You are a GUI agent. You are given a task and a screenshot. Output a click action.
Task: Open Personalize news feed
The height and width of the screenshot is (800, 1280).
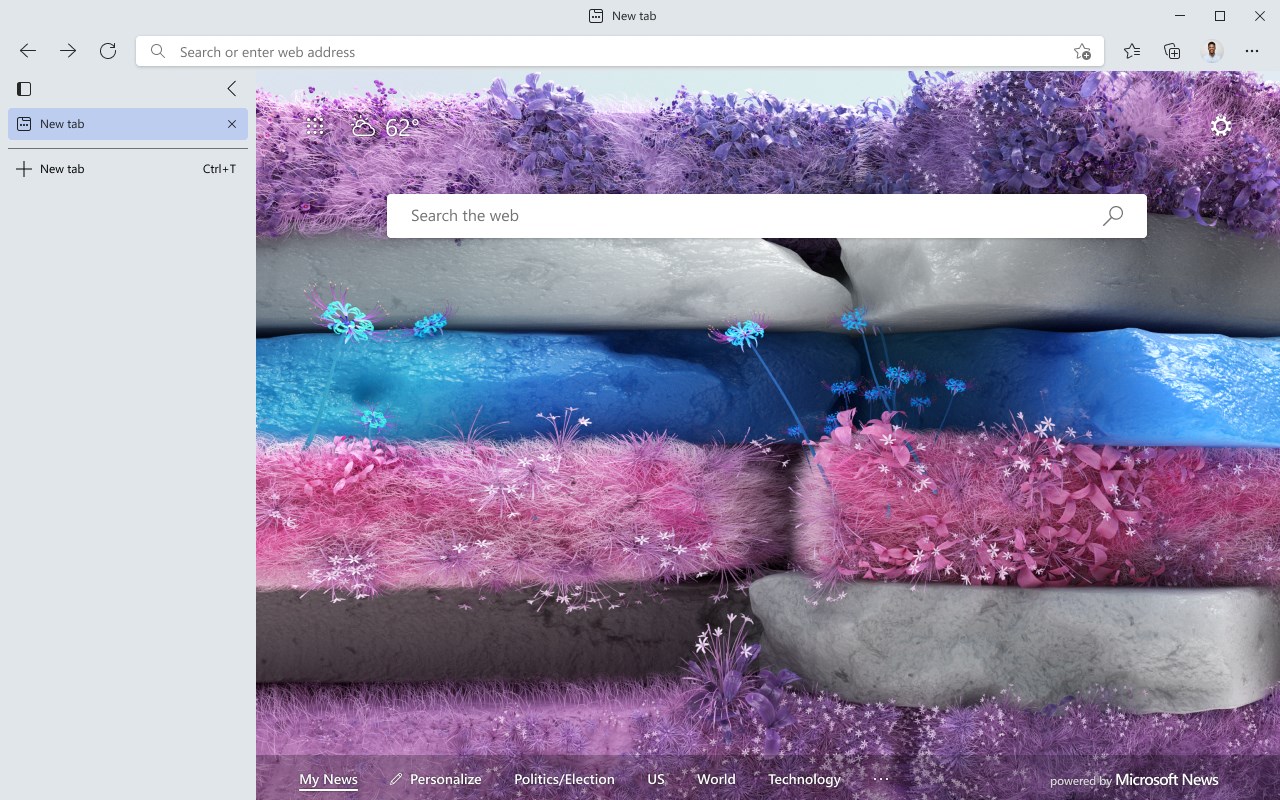point(436,780)
